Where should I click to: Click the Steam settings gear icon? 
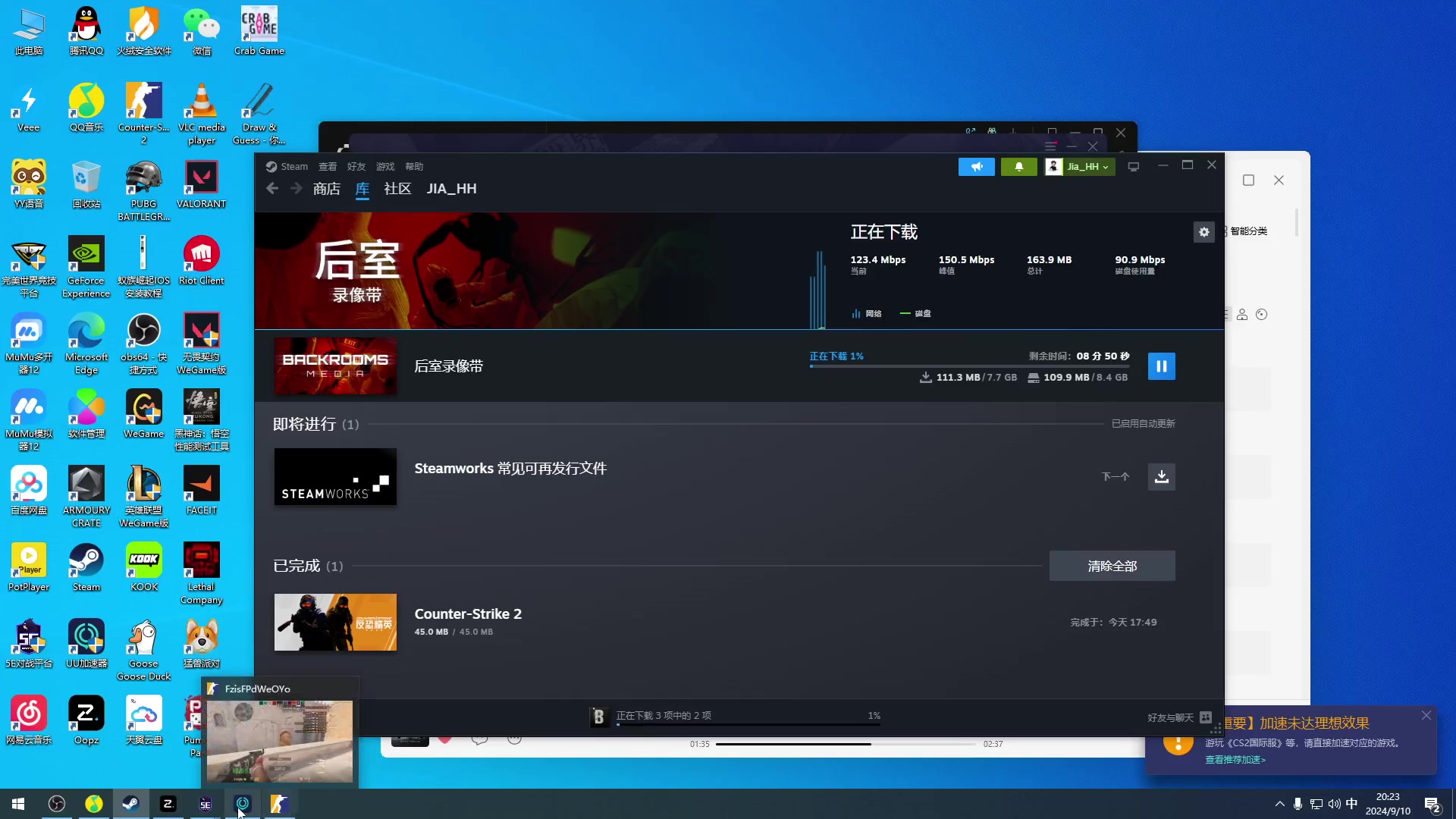tap(1204, 231)
